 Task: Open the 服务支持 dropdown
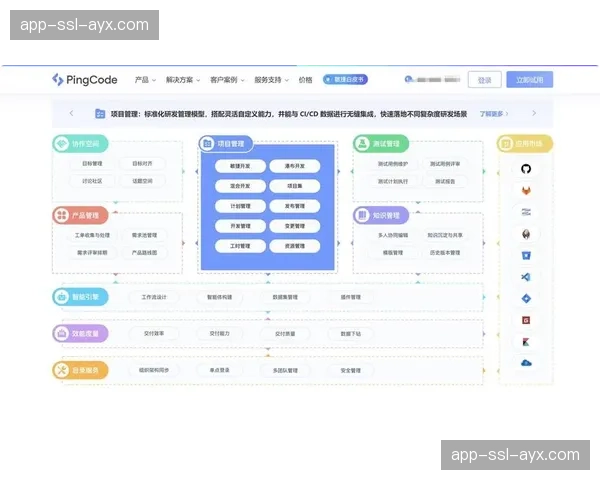point(271,80)
